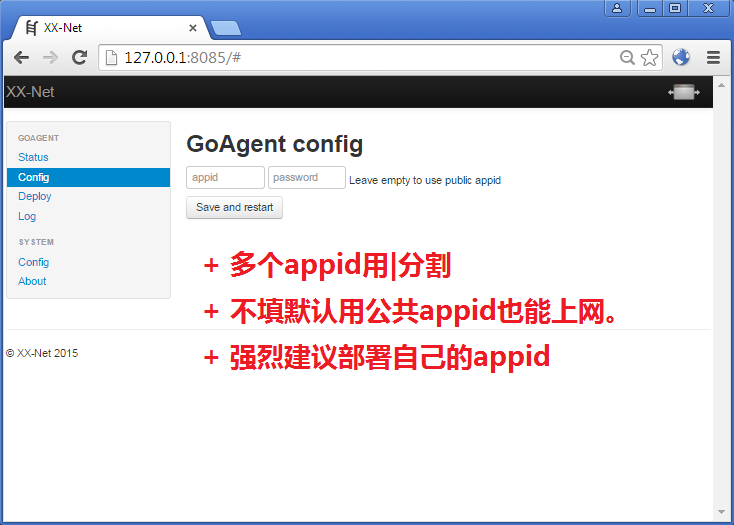Viewport: 734px width, 525px height.
Task: Click the '© XX-Net 2015' footer text
Action: (42, 353)
